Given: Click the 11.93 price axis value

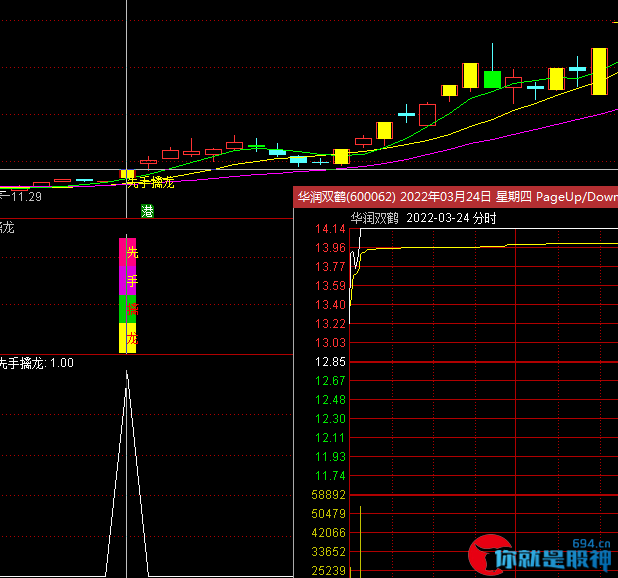Looking at the screenshot, I should click(x=330, y=457).
